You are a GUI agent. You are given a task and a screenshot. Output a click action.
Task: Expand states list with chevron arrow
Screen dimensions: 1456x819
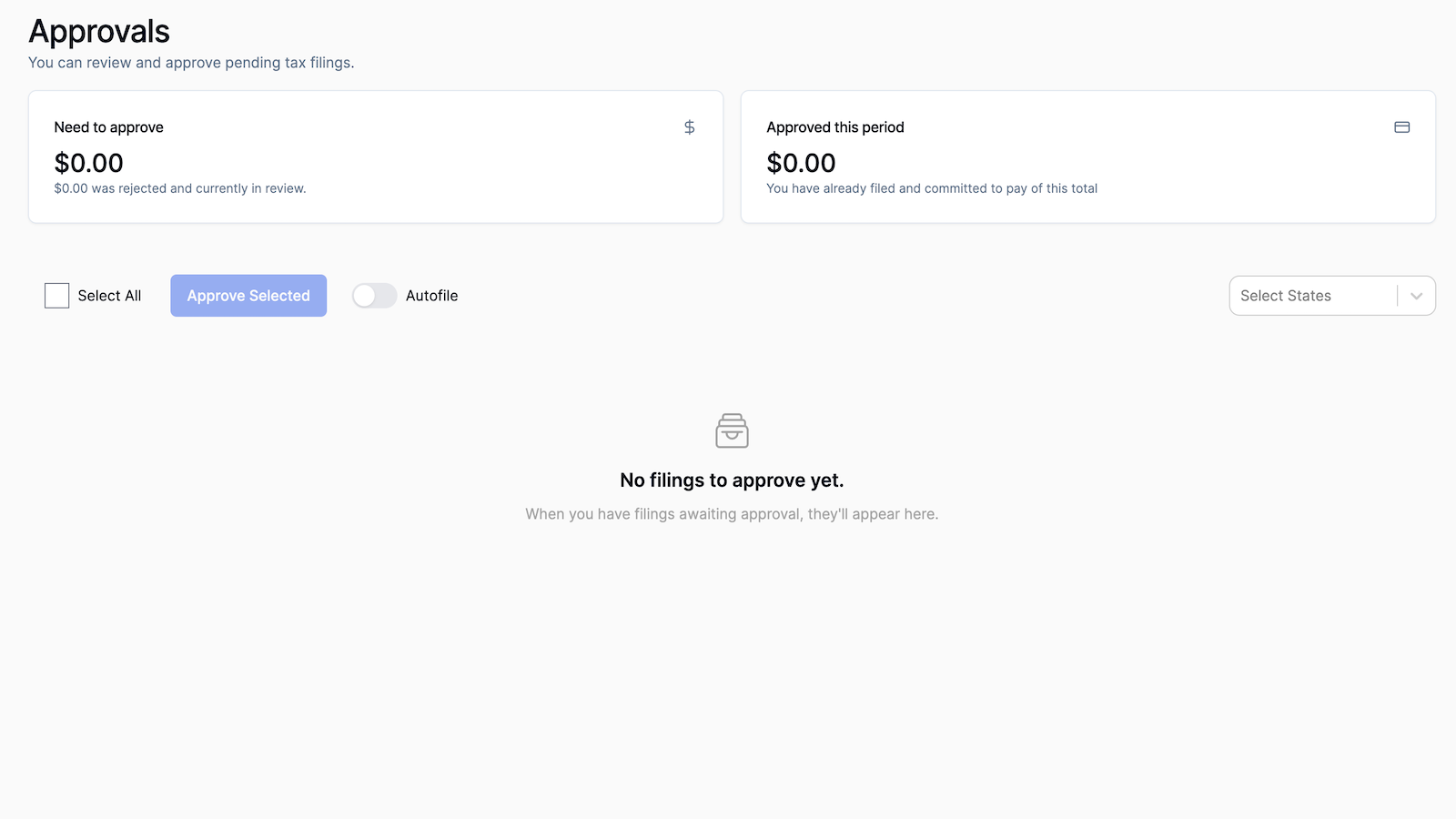[1416, 296]
